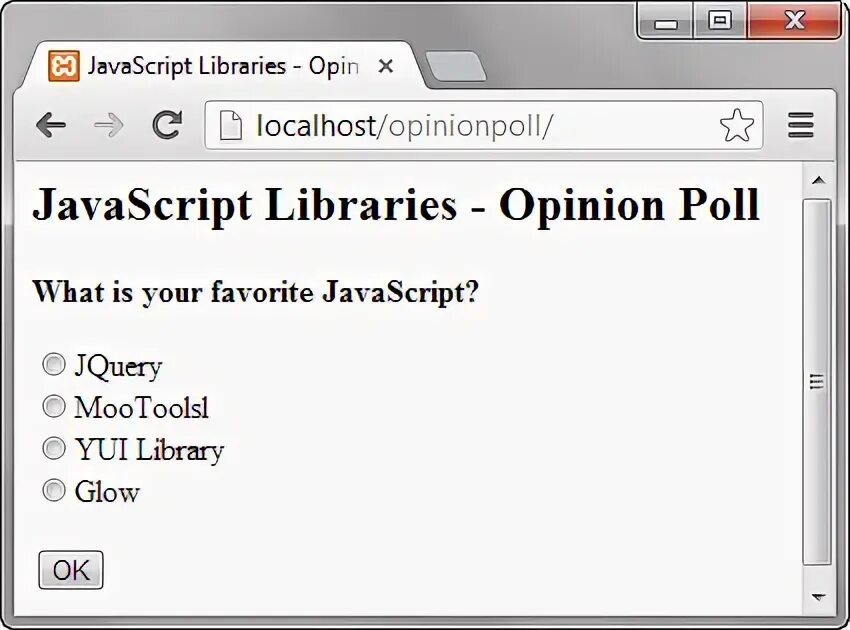Click the localhost/opinionpoll address field
Viewport: 850px width, 630px height.
pyautogui.click(x=470, y=125)
